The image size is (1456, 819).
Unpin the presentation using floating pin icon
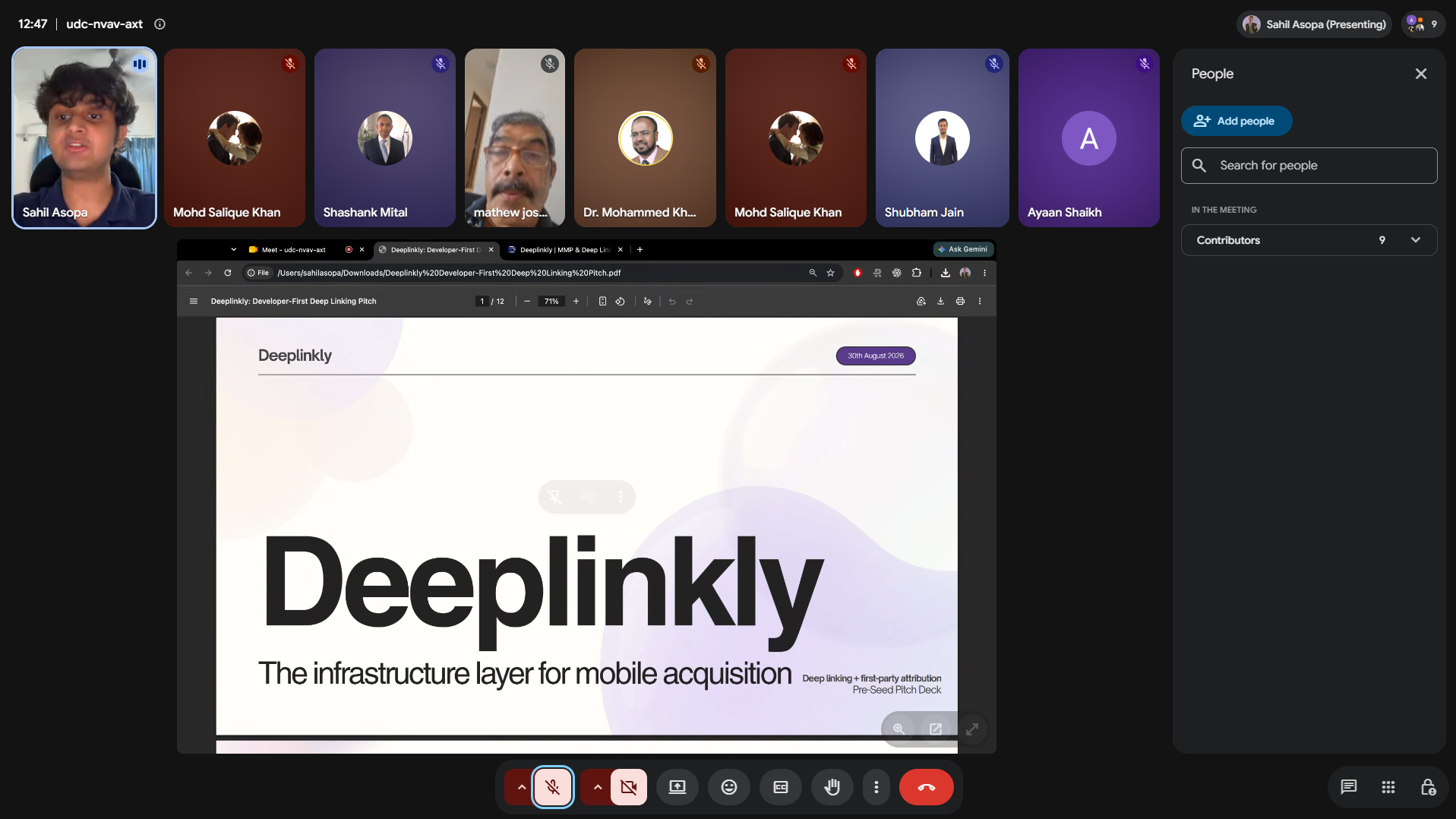pos(555,497)
